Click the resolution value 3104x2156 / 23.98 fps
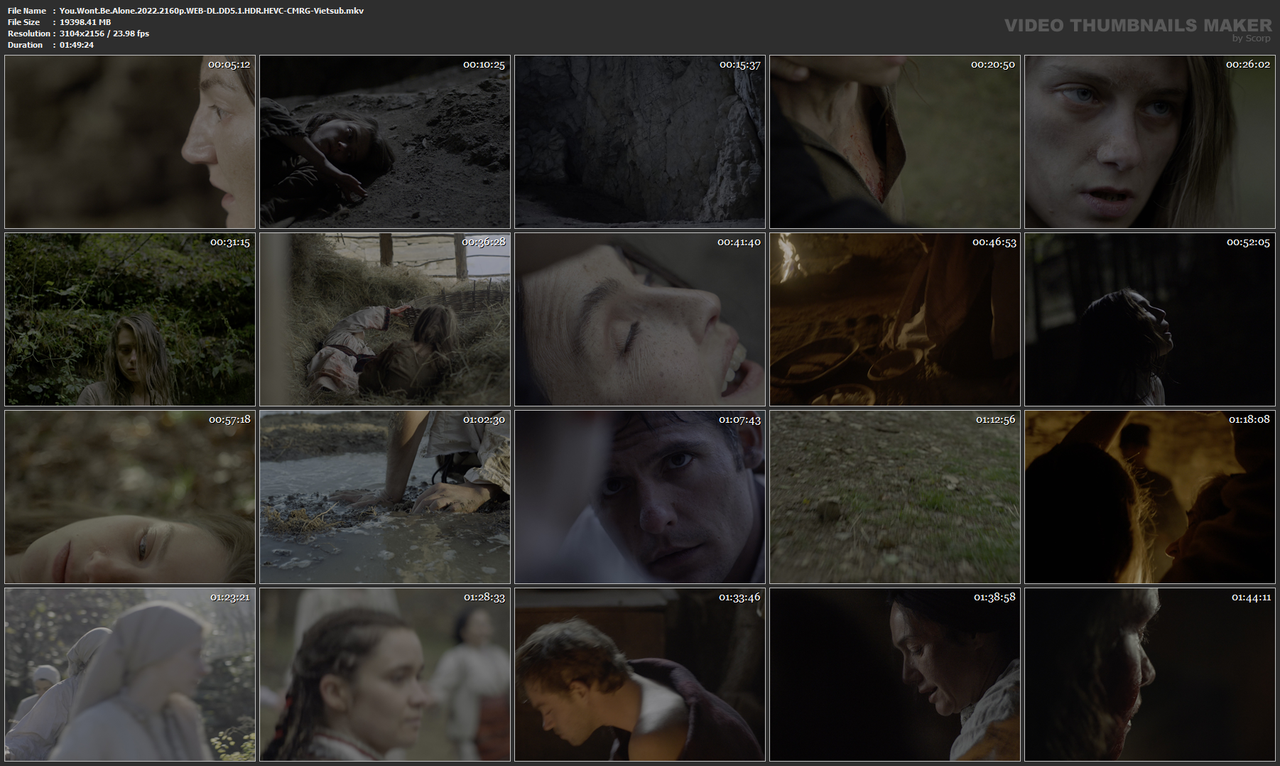 pyautogui.click(x=104, y=33)
